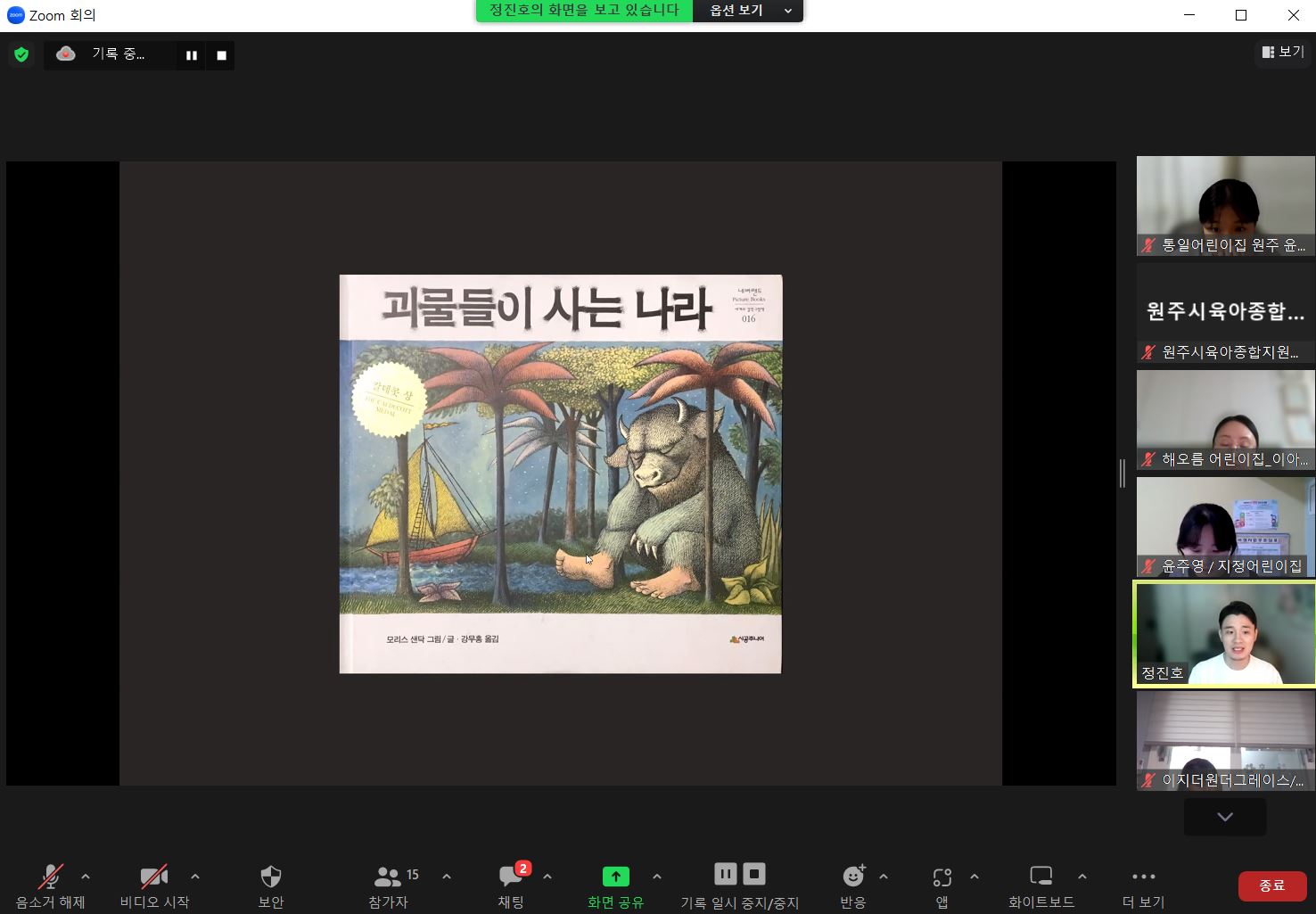Minimize the Zoom 회의 window
The height and width of the screenshot is (914, 1316).
[x=1189, y=15]
